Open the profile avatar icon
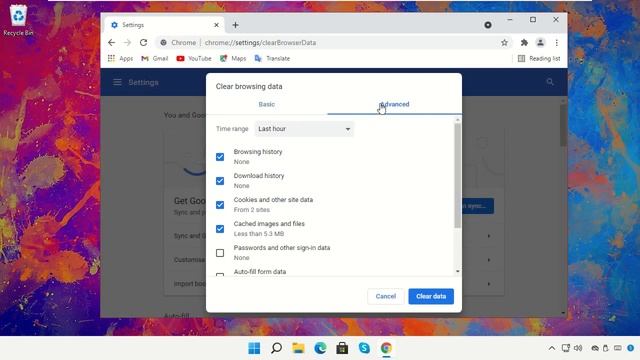 (x=540, y=42)
